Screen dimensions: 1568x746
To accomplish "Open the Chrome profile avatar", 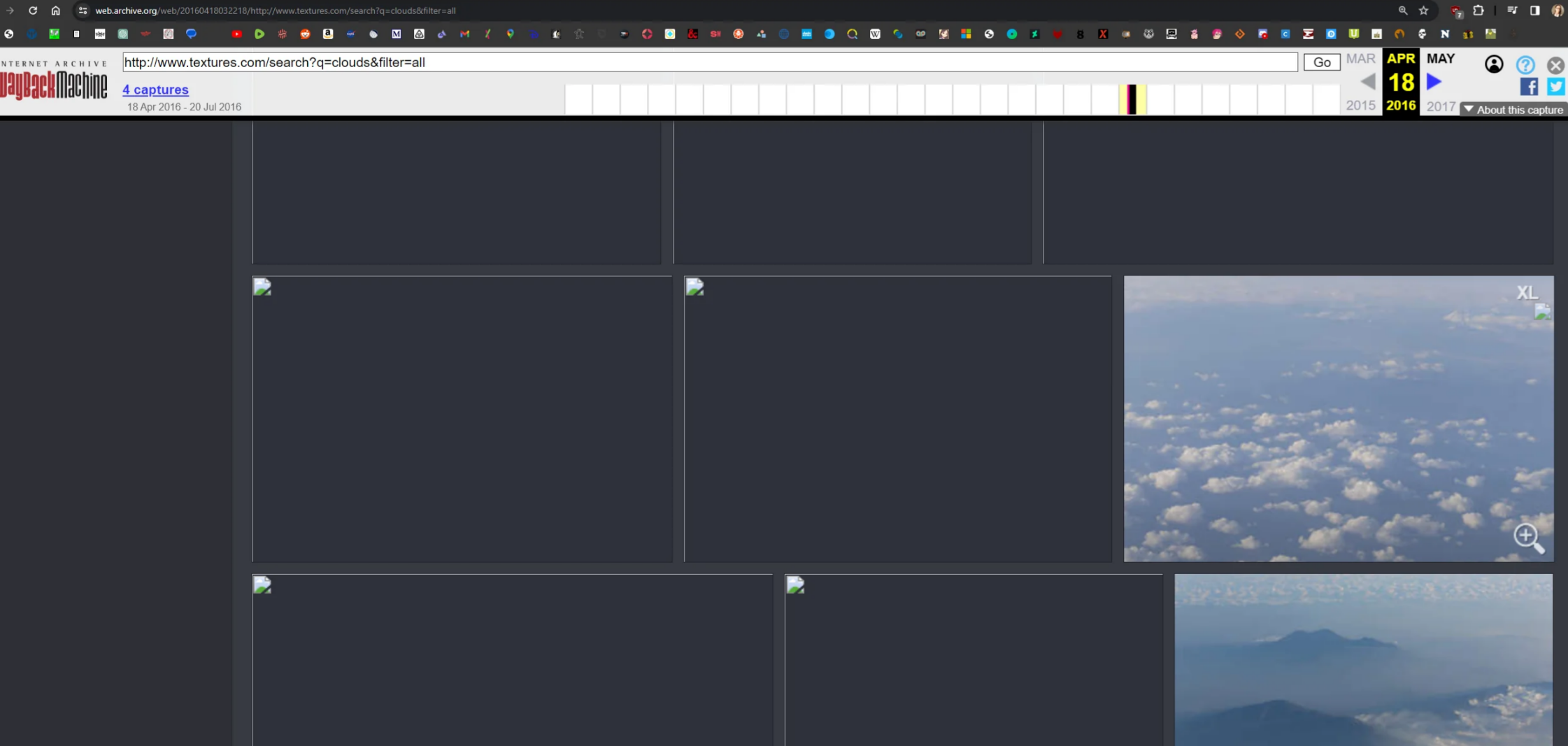I will [1557, 10].
